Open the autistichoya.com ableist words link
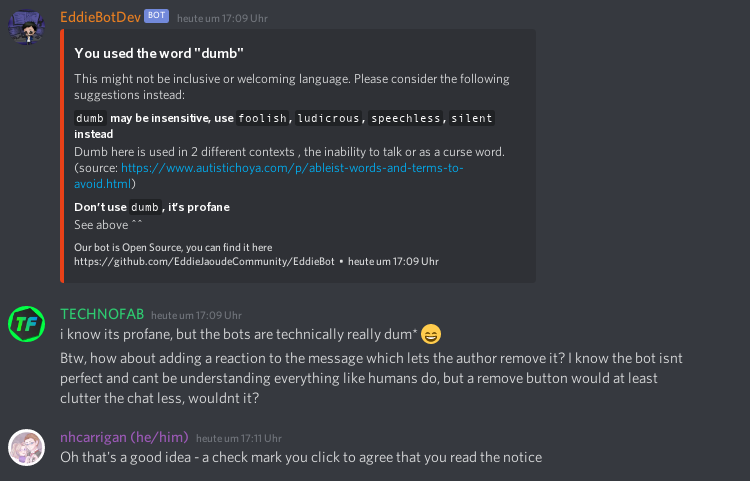This screenshot has height=481, width=750. click(268, 175)
